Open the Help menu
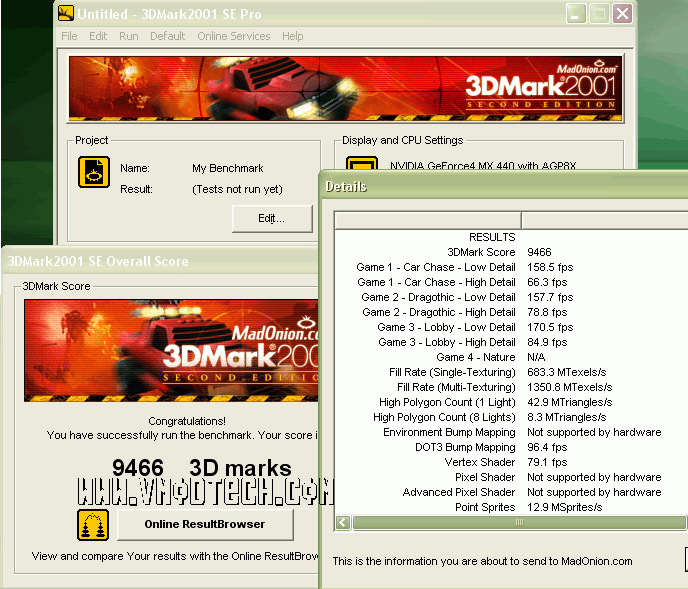Image resolution: width=688 pixels, height=589 pixels. (x=292, y=36)
